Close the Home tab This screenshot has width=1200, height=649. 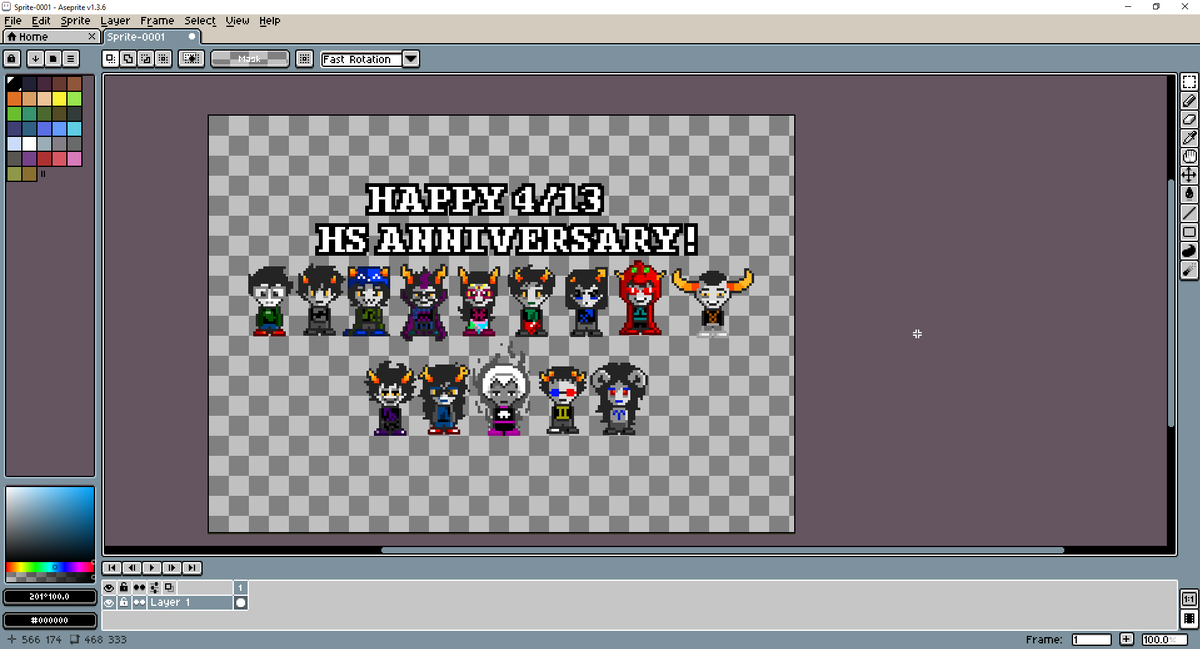click(x=91, y=37)
